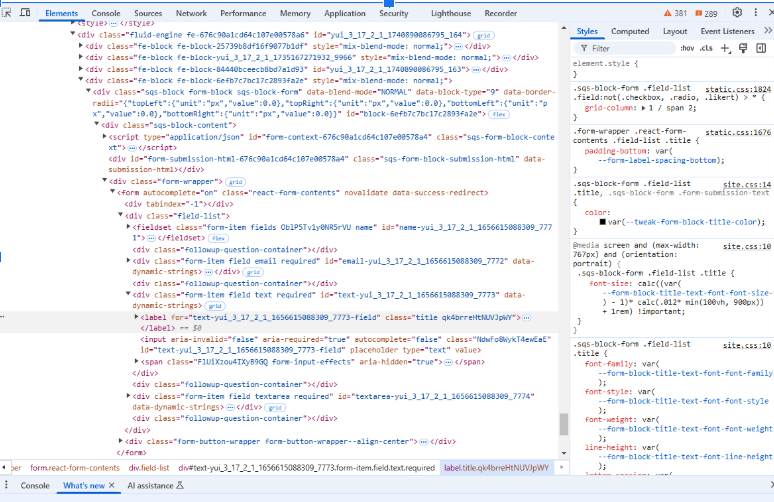Click the black color swatch for title color

pyautogui.click(x=603, y=222)
